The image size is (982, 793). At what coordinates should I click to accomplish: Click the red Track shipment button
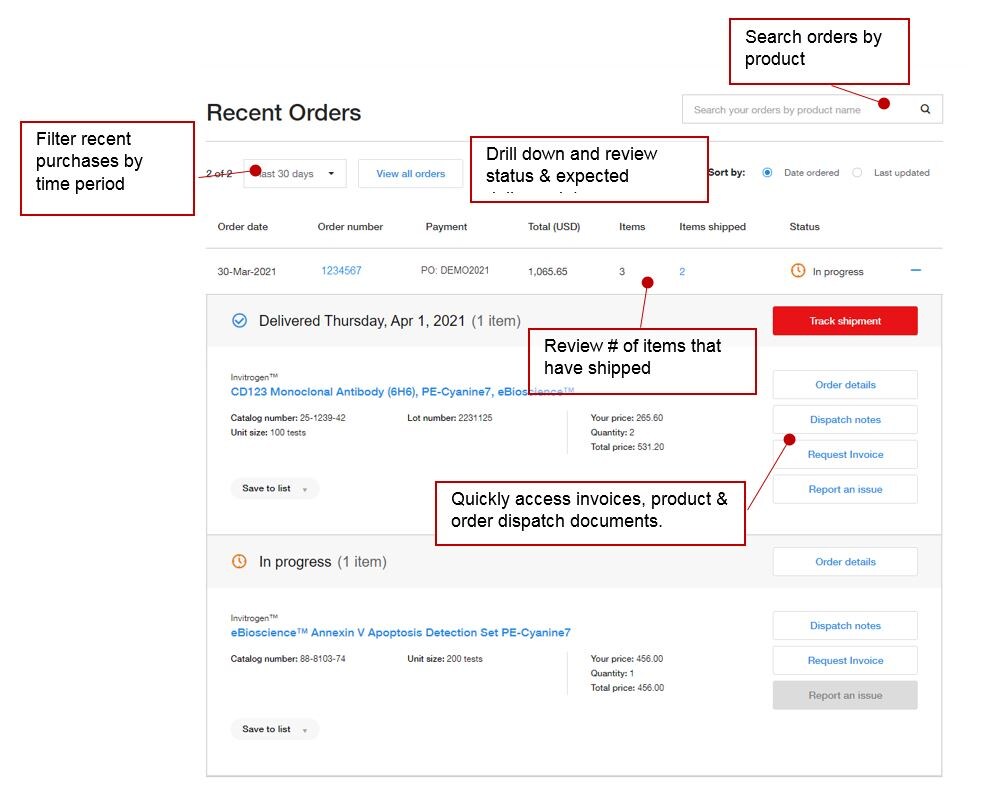(x=844, y=321)
